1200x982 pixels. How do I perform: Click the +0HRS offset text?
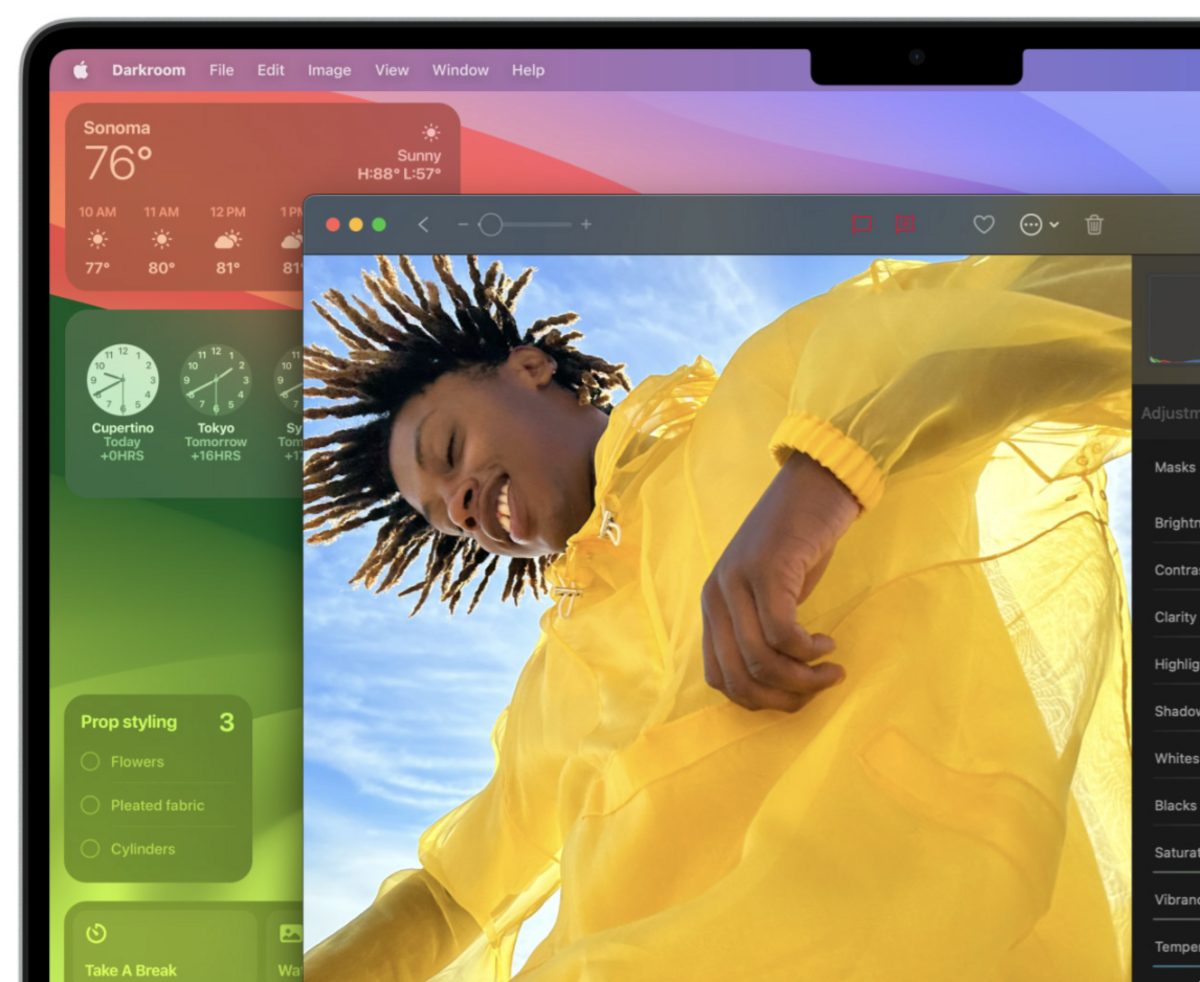tap(122, 456)
